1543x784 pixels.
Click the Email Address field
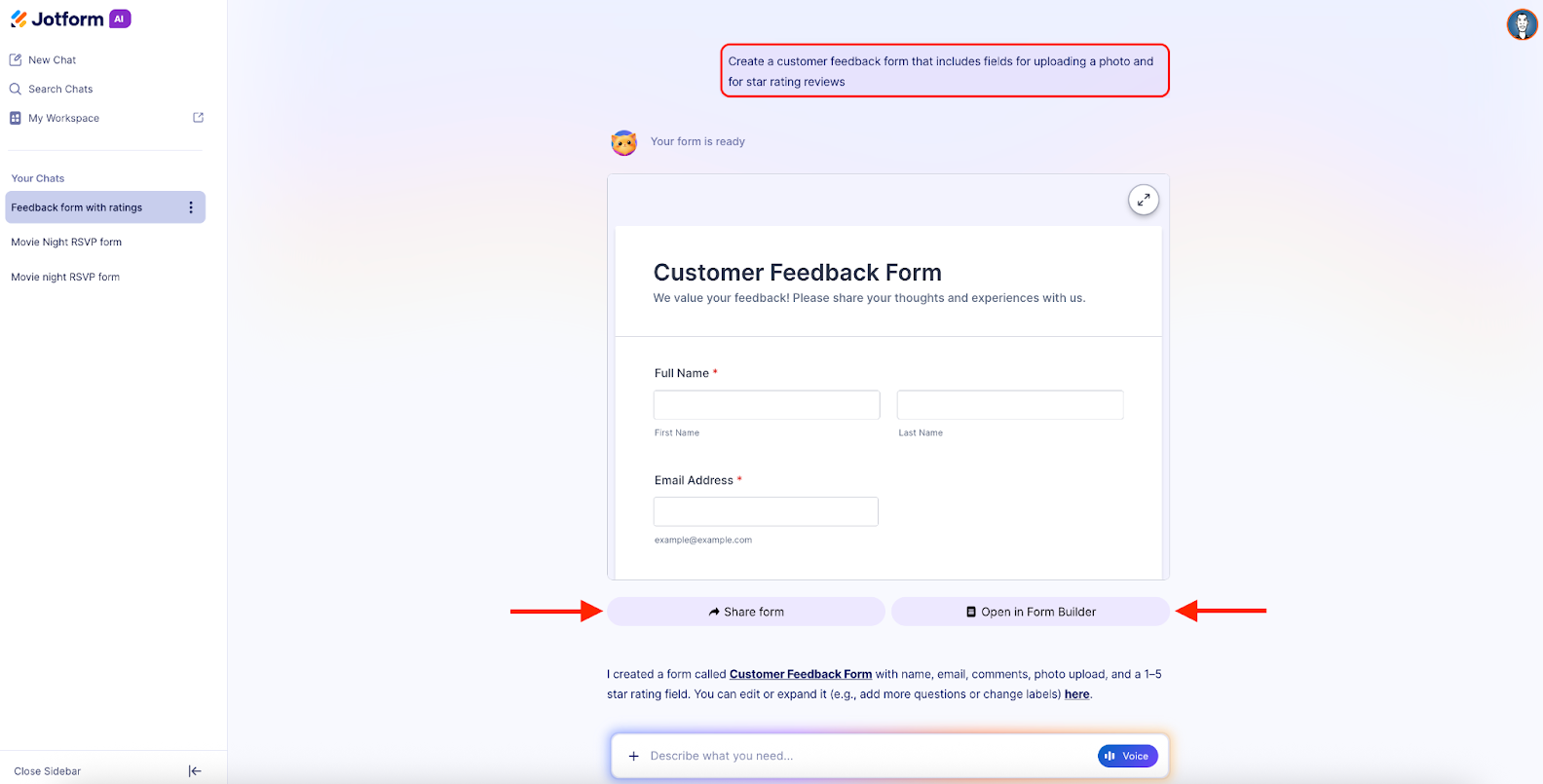coord(766,511)
